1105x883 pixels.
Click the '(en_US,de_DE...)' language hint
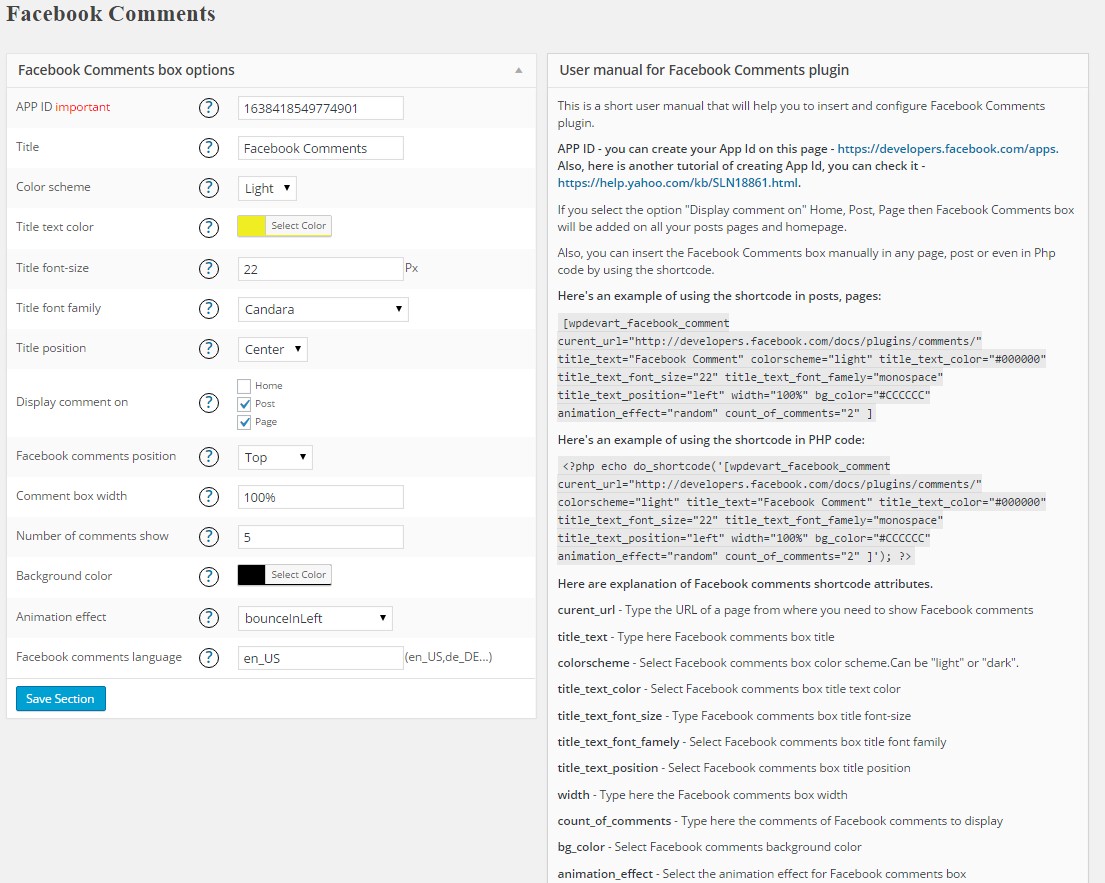448,657
